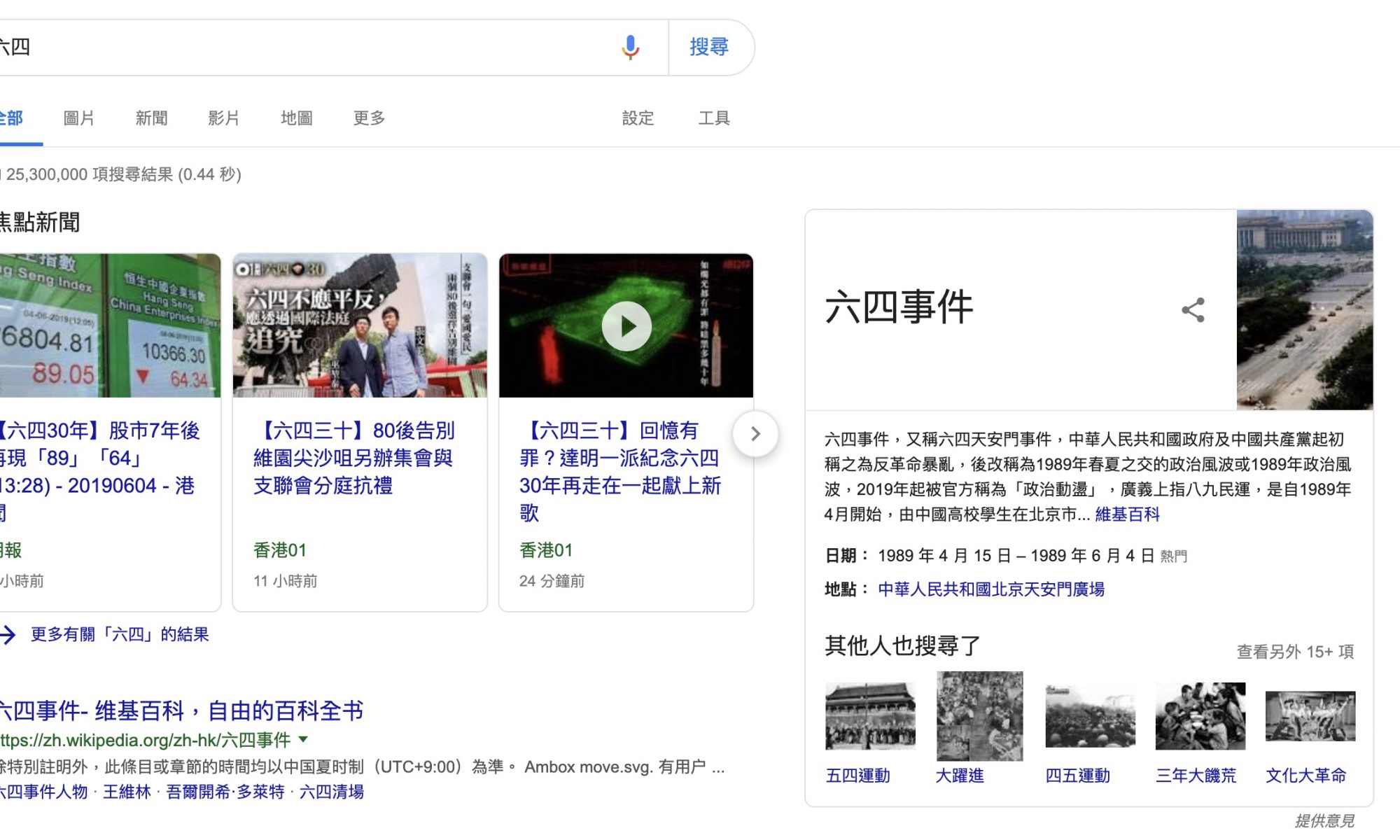The height and width of the screenshot is (840, 1400).
Task: Switch to the 影片 tab
Action: (x=223, y=118)
